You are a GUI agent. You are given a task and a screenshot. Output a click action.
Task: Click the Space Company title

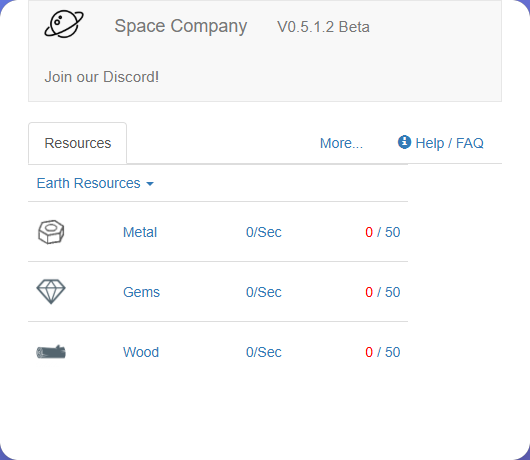[181, 26]
